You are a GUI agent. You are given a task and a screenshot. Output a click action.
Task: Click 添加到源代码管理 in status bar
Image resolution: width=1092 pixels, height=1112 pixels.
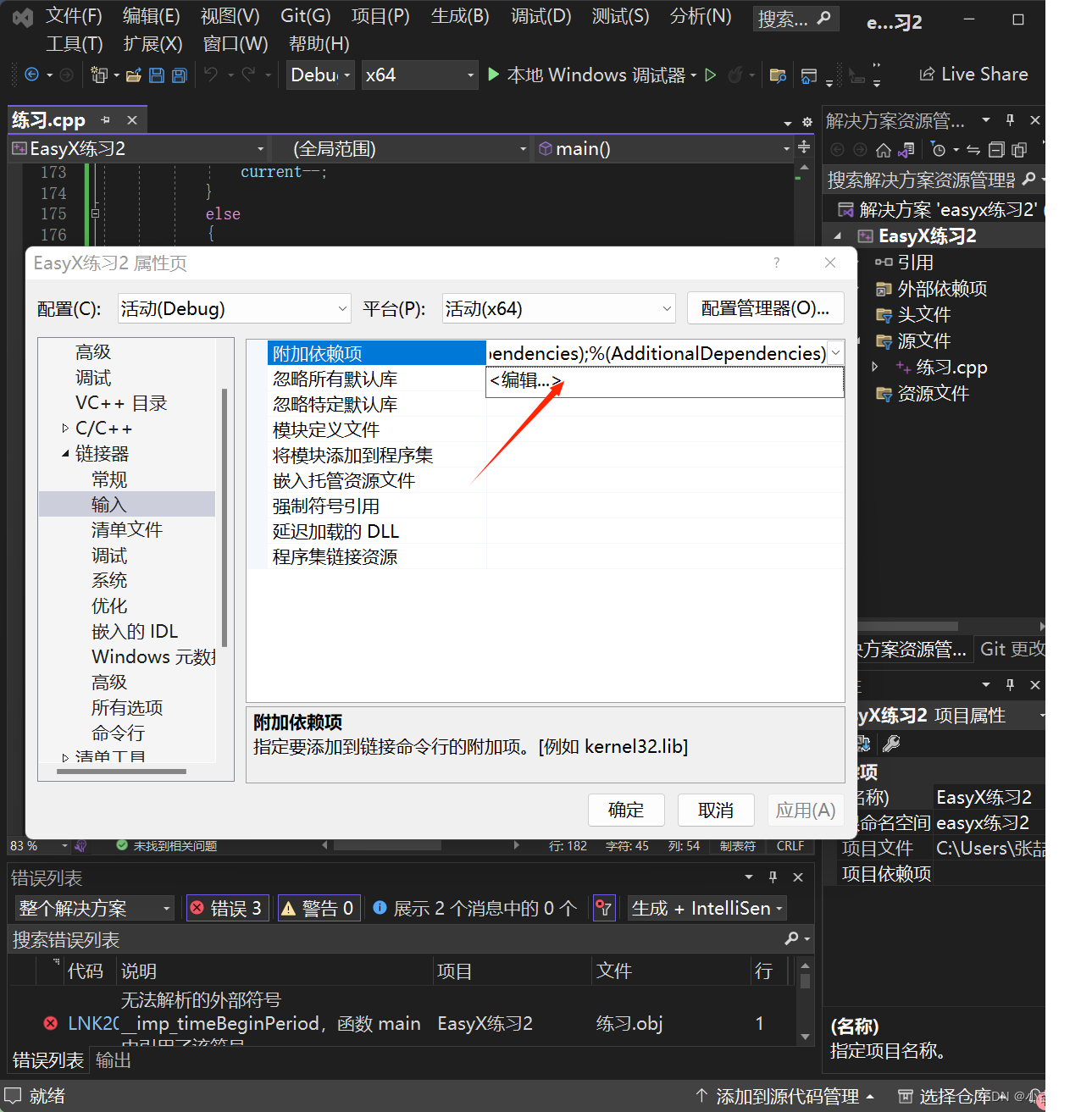pyautogui.click(x=785, y=1096)
